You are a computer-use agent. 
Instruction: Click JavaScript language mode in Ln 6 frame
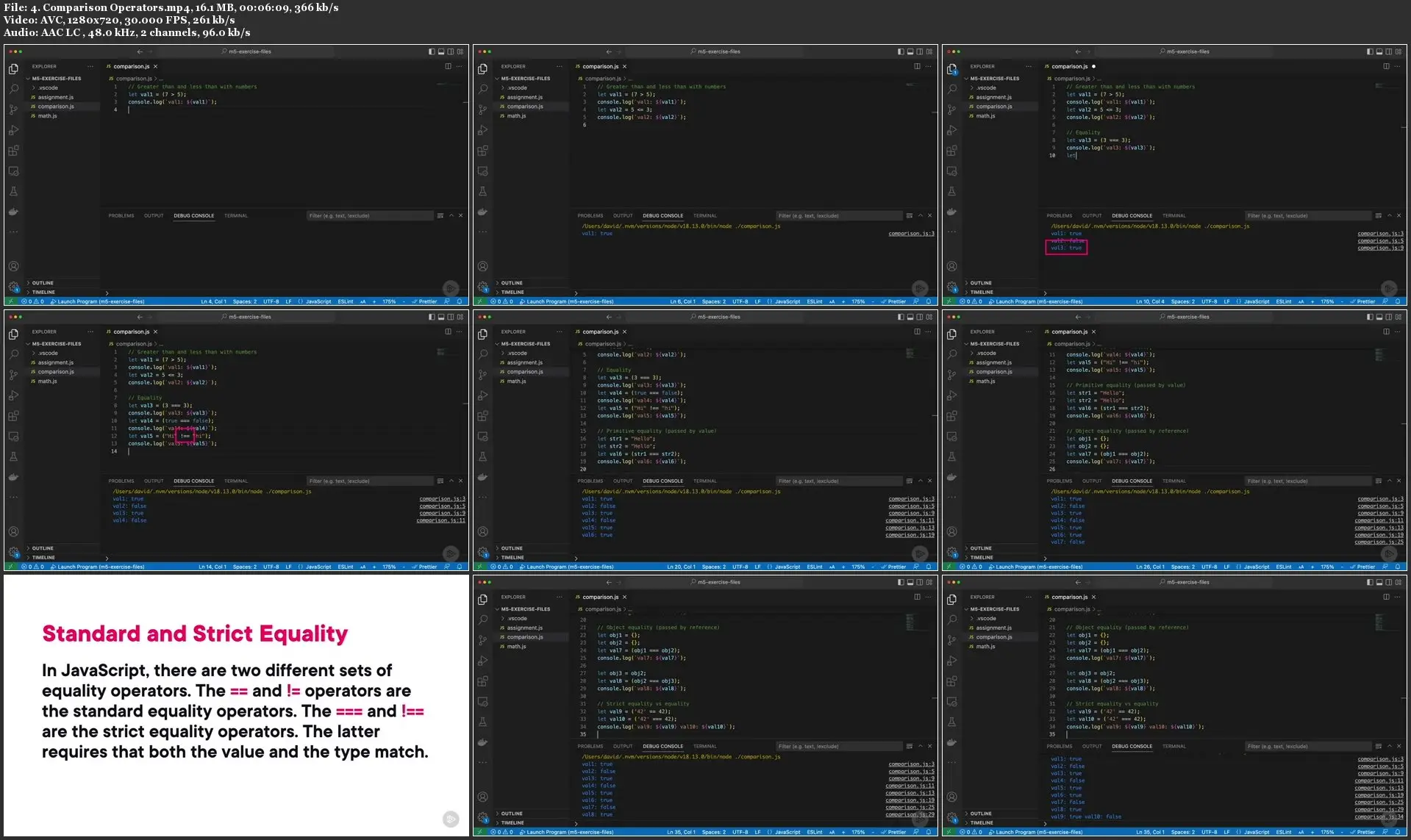[787, 301]
